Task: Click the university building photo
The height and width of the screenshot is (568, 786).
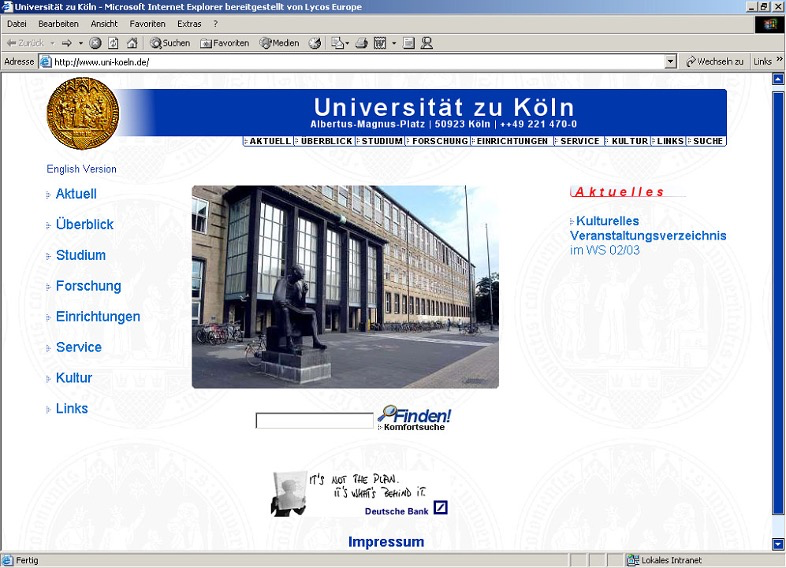Action: pos(345,287)
